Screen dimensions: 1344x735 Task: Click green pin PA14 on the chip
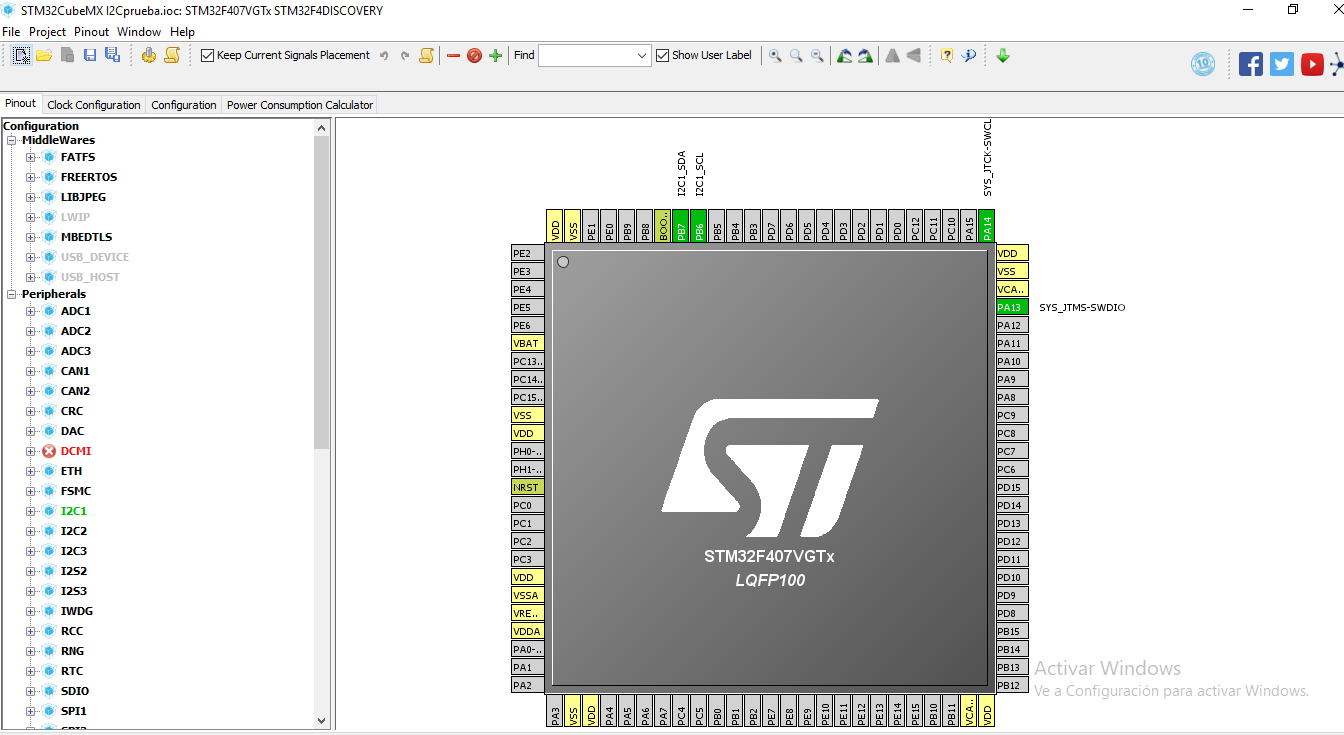pos(987,226)
